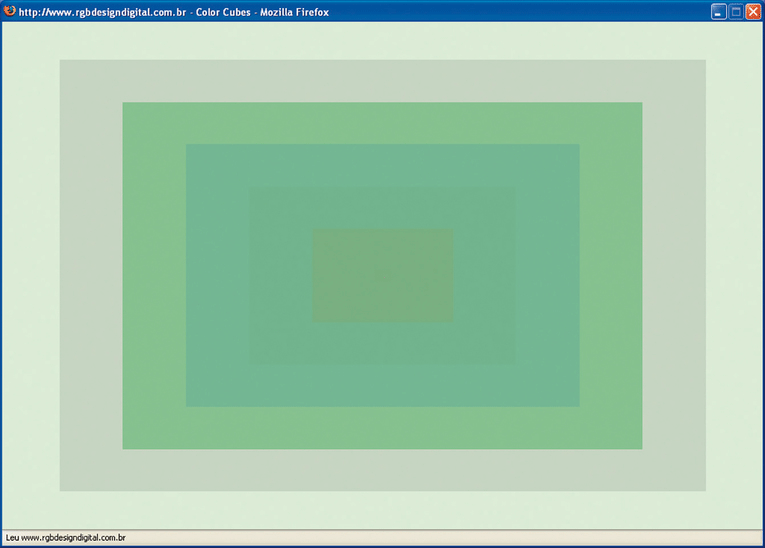Maximize the Color Cubes Firefox window
This screenshot has width=765, height=548.
click(x=736, y=12)
